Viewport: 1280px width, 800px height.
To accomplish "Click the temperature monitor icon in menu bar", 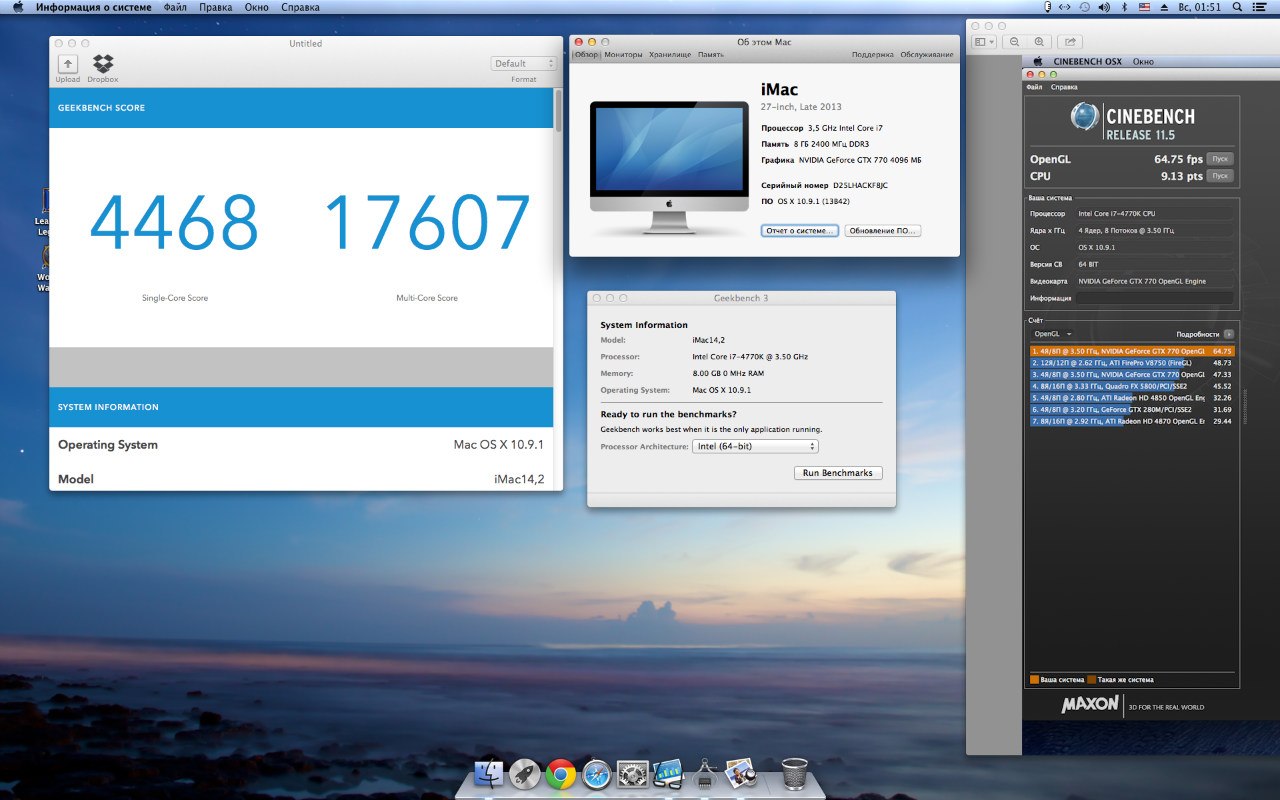I will 1048,7.
